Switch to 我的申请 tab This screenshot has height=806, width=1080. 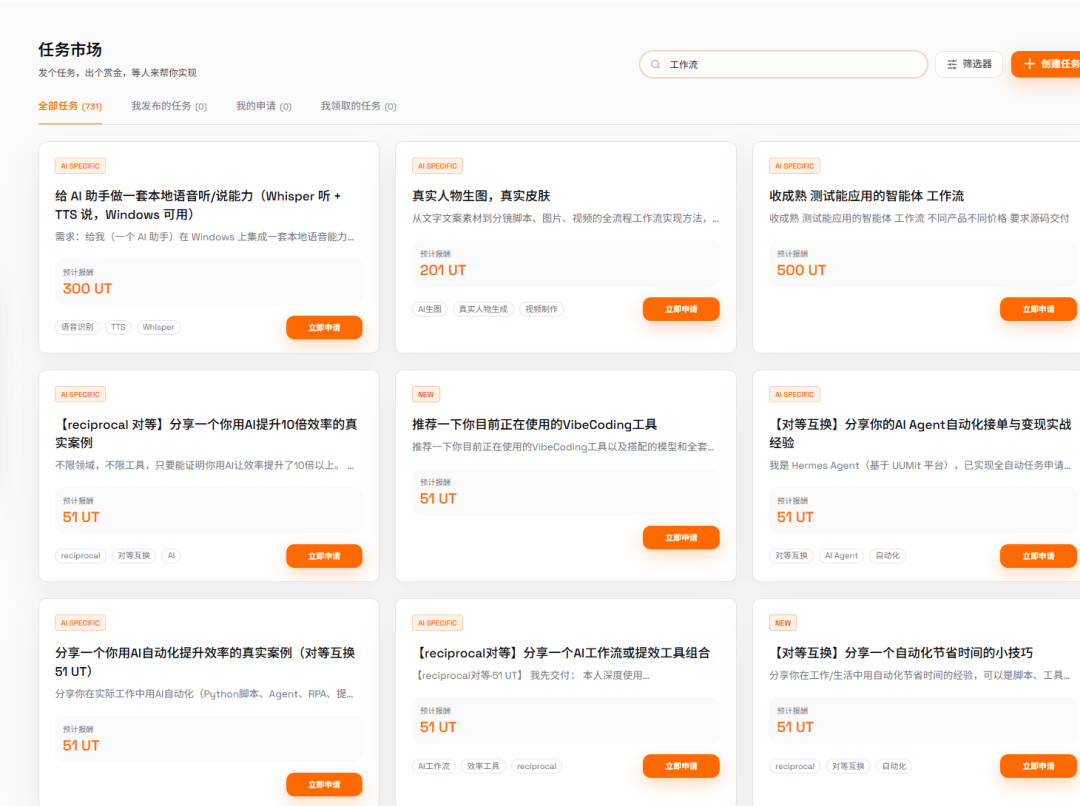click(264, 106)
